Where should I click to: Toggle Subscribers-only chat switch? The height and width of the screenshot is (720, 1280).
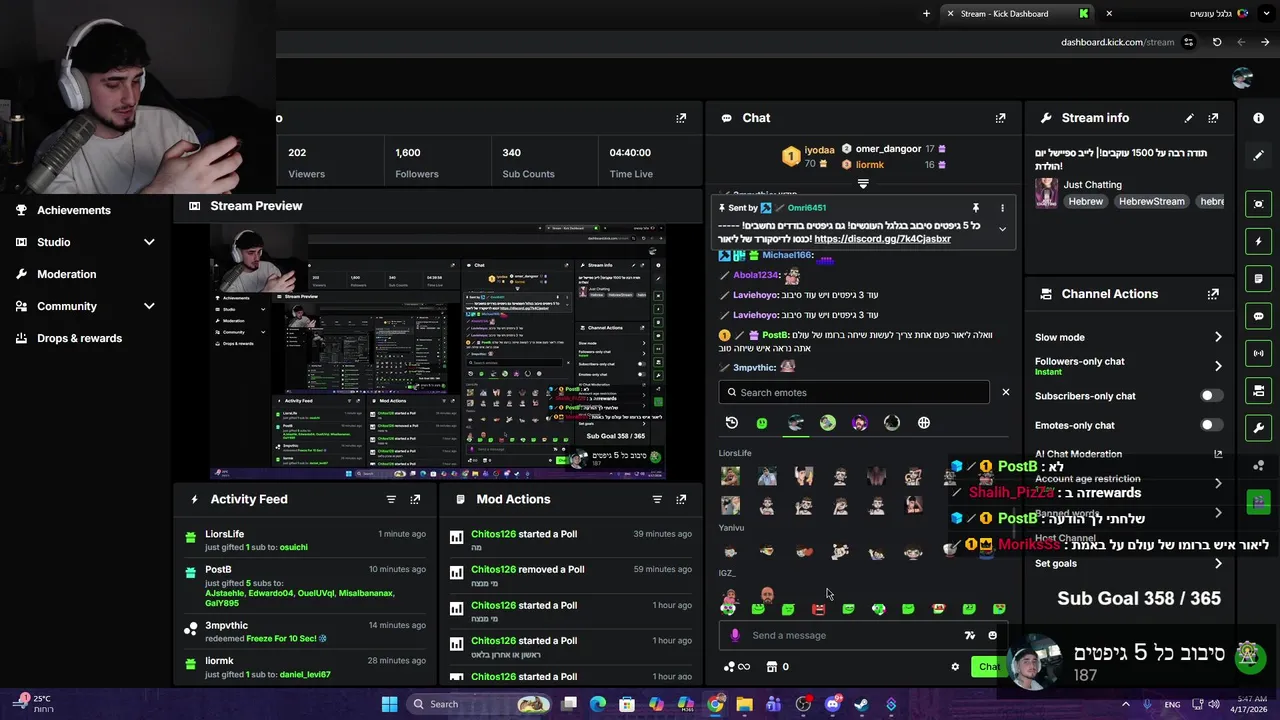pos(1211,396)
